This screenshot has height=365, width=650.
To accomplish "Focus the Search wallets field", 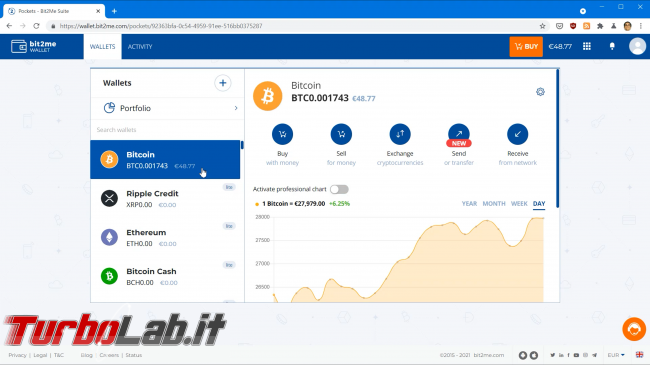I will point(167,130).
